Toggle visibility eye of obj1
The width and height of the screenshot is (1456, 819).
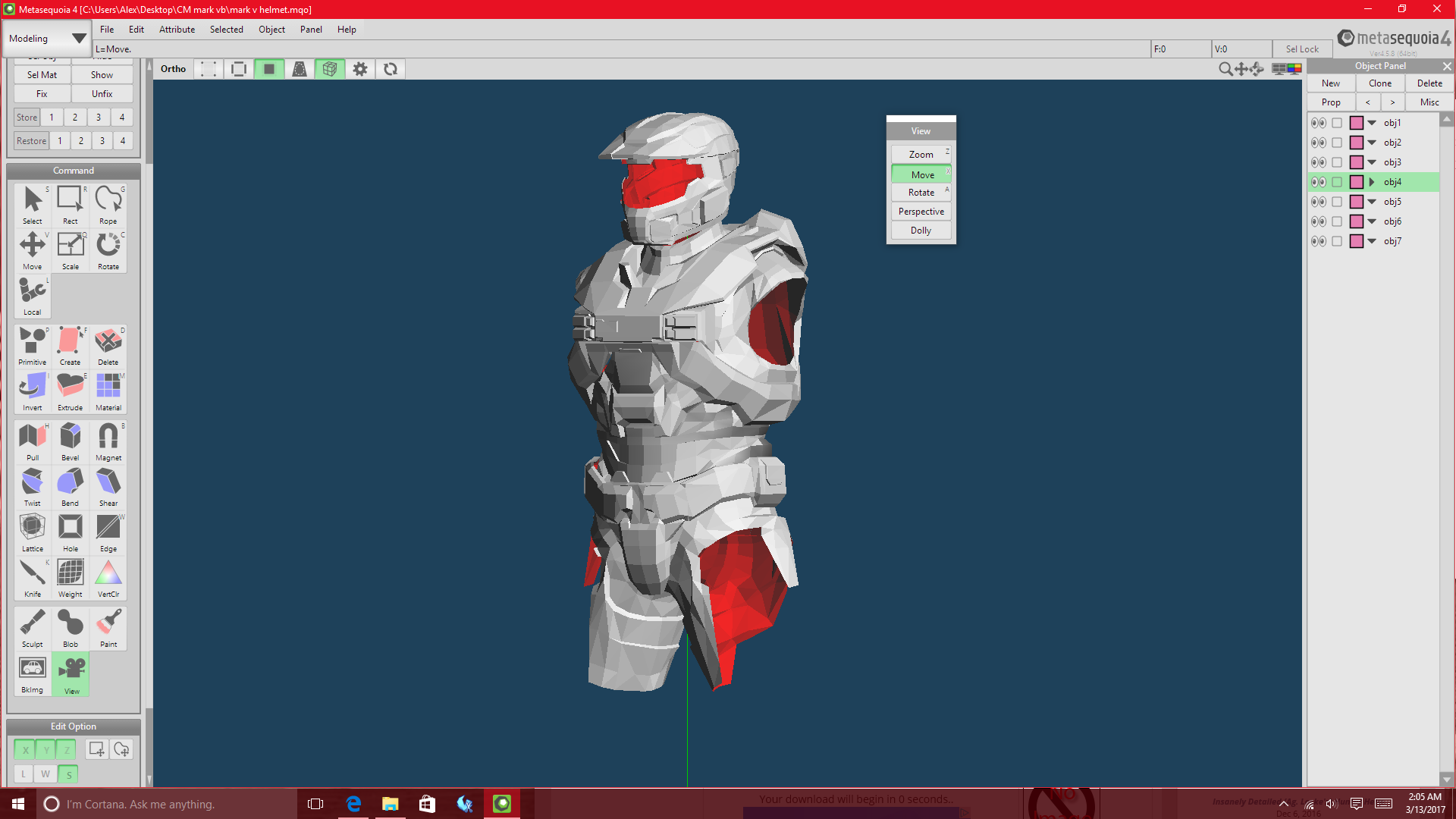click(1319, 123)
